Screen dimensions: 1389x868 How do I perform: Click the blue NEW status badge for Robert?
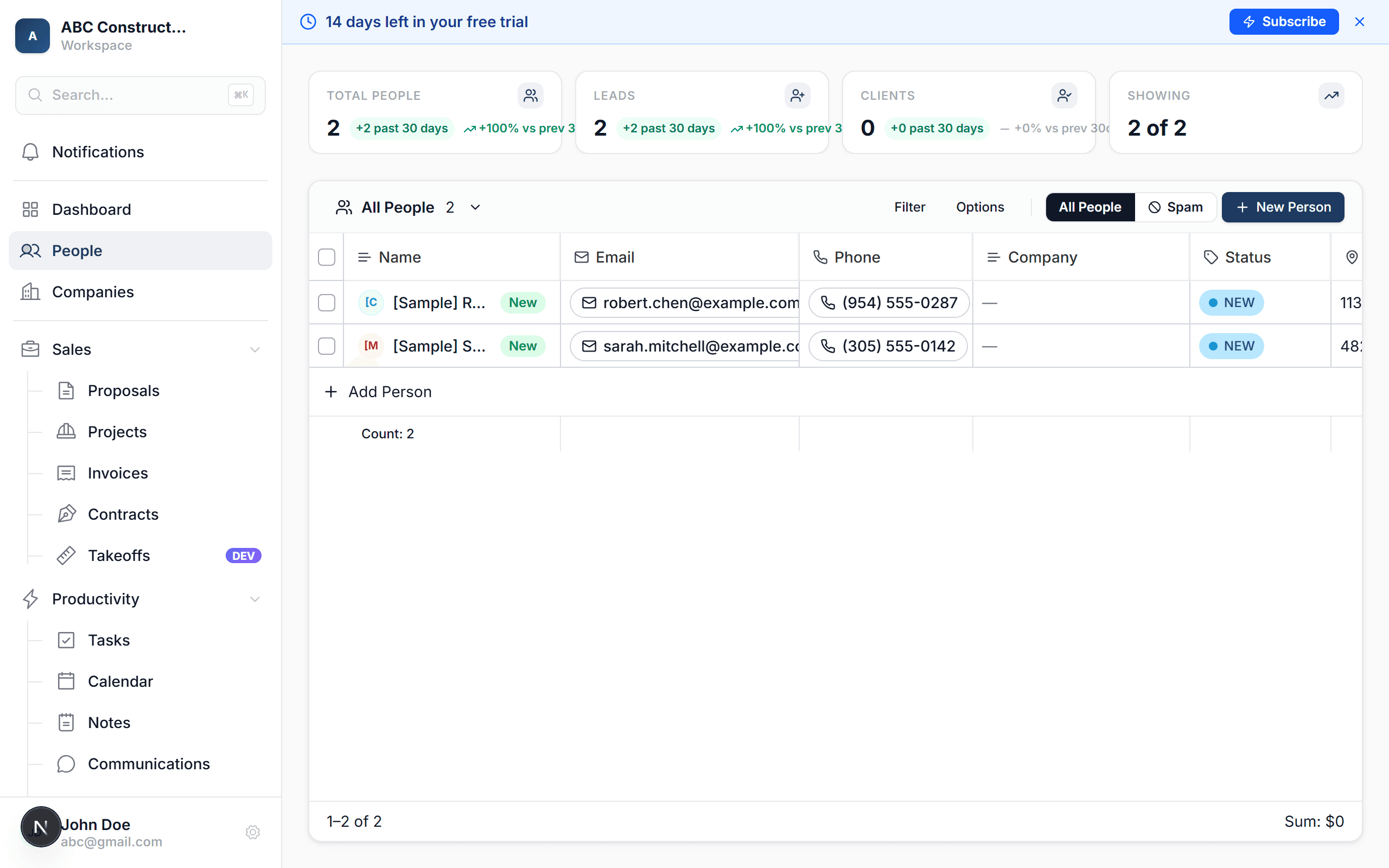coord(1231,303)
